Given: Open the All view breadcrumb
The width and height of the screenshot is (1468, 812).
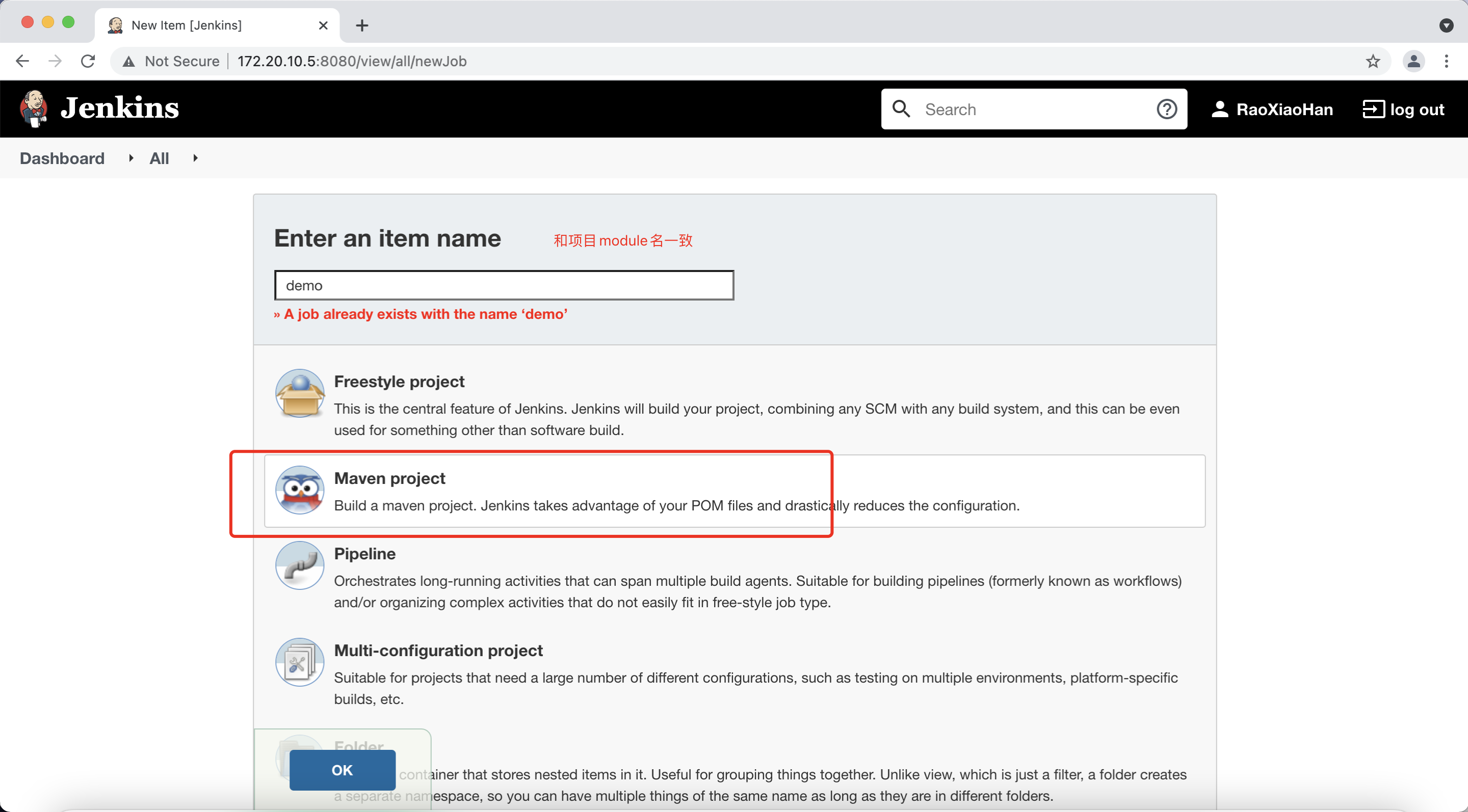Looking at the screenshot, I should (159, 158).
